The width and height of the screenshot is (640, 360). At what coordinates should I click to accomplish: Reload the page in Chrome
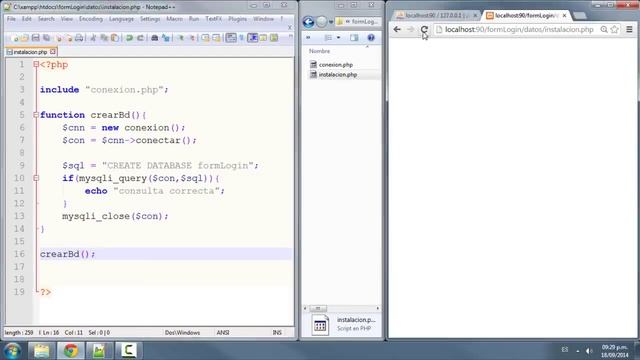point(424,29)
